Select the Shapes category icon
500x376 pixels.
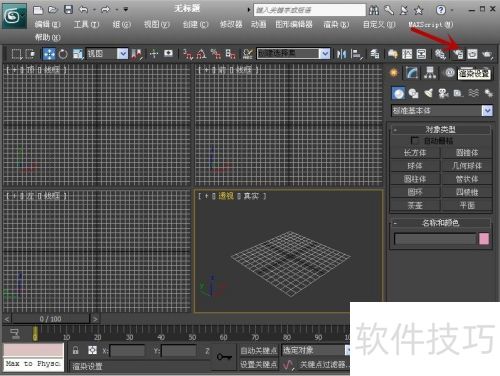pos(414,93)
